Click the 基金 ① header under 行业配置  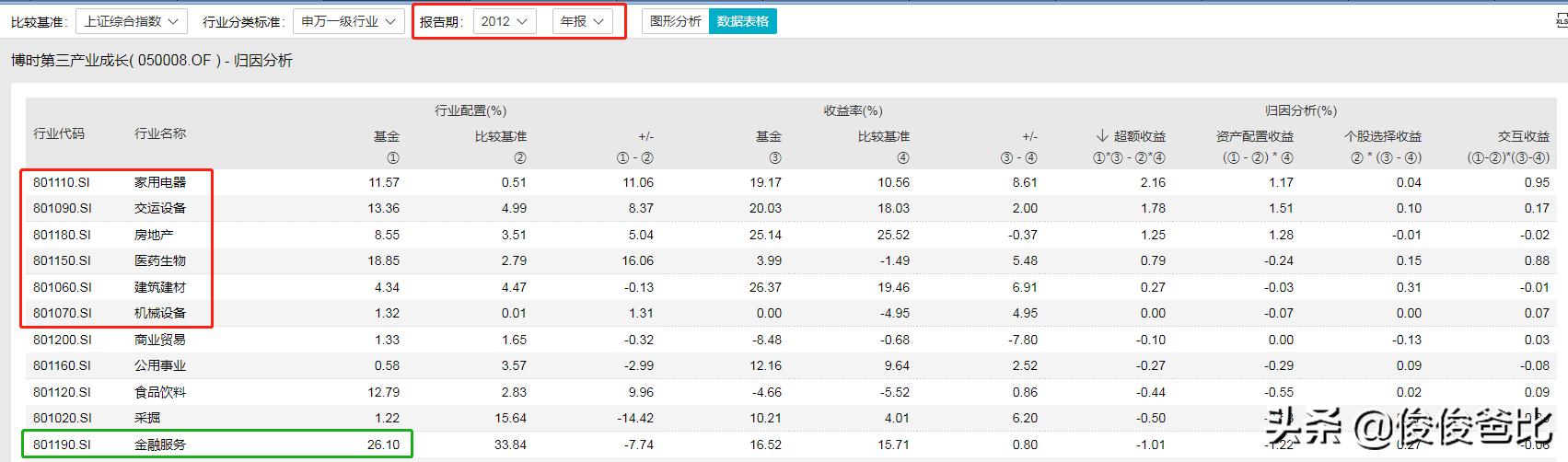387,146
